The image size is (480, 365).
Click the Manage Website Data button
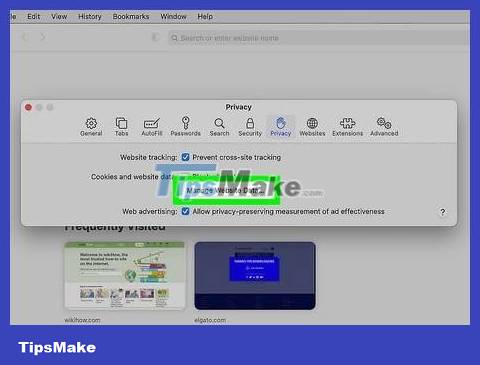pos(226,190)
